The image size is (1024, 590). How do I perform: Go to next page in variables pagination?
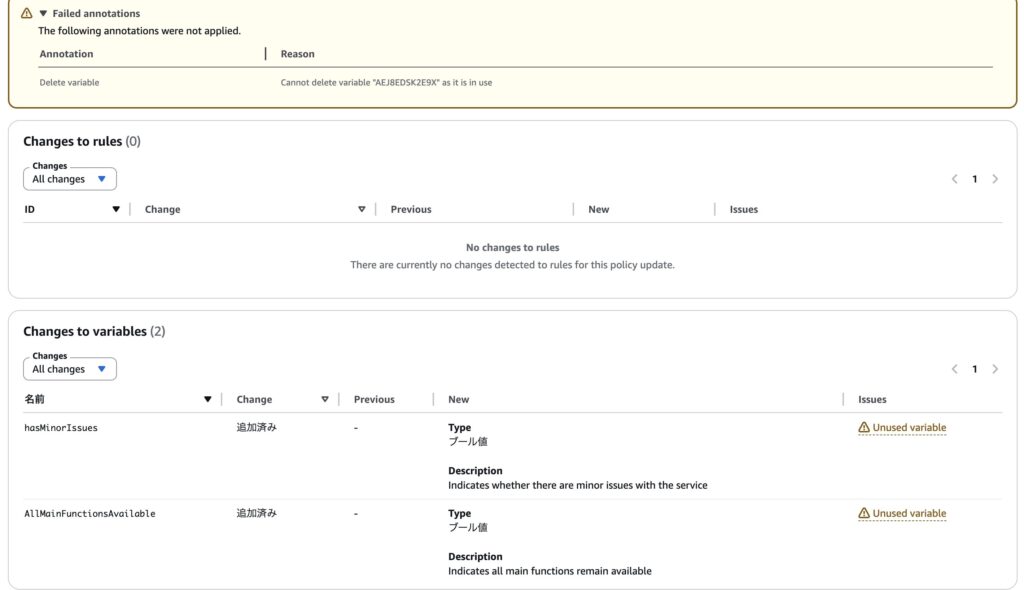point(995,369)
